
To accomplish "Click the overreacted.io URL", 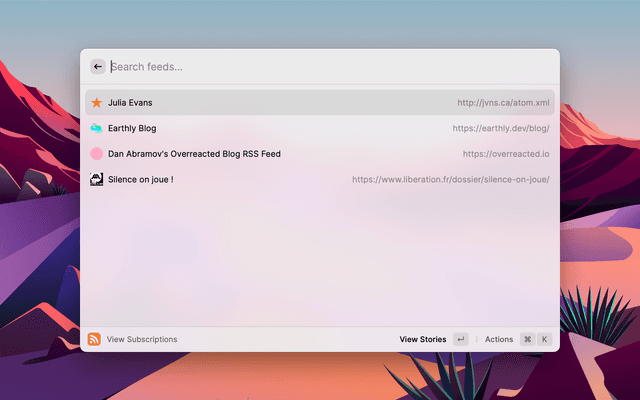I will pos(505,154).
